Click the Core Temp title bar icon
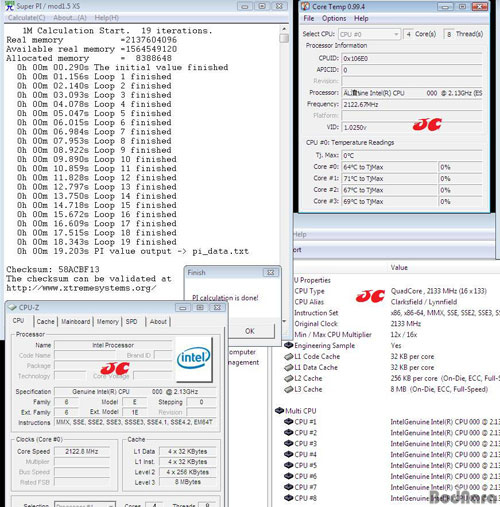 [x=305, y=6]
